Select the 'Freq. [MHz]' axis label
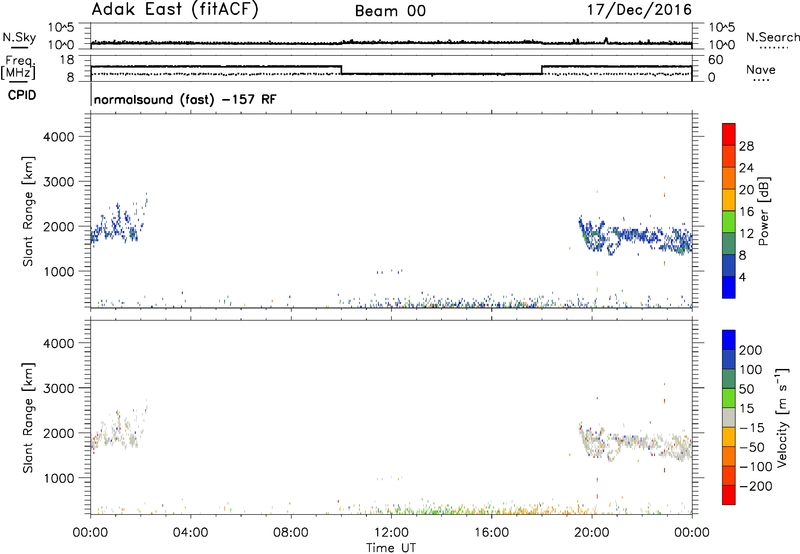Screen dimensions: 800x554 tap(18, 67)
